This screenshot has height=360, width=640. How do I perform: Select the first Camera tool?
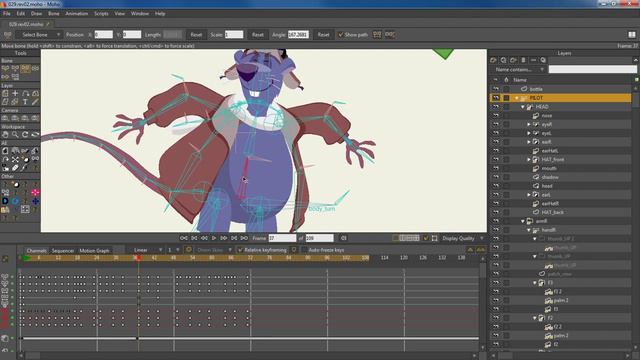pyautogui.click(x=5, y=118)
